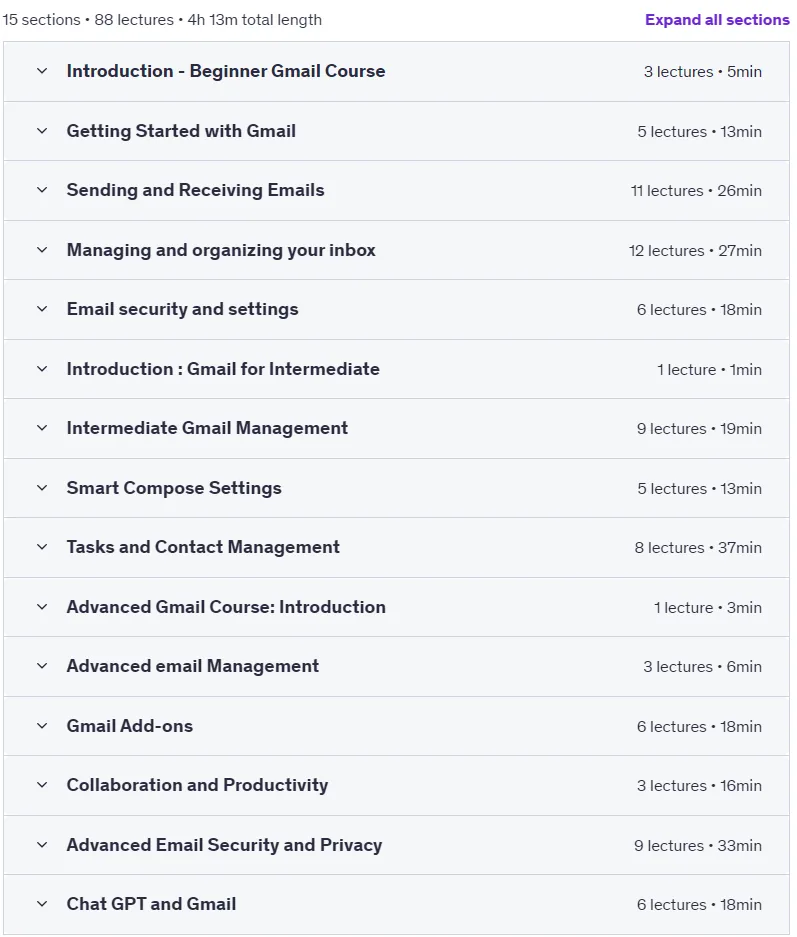Expand the Gmail Add-ons chevron
This screenshot has width=797, height=937.
point(42,726)
